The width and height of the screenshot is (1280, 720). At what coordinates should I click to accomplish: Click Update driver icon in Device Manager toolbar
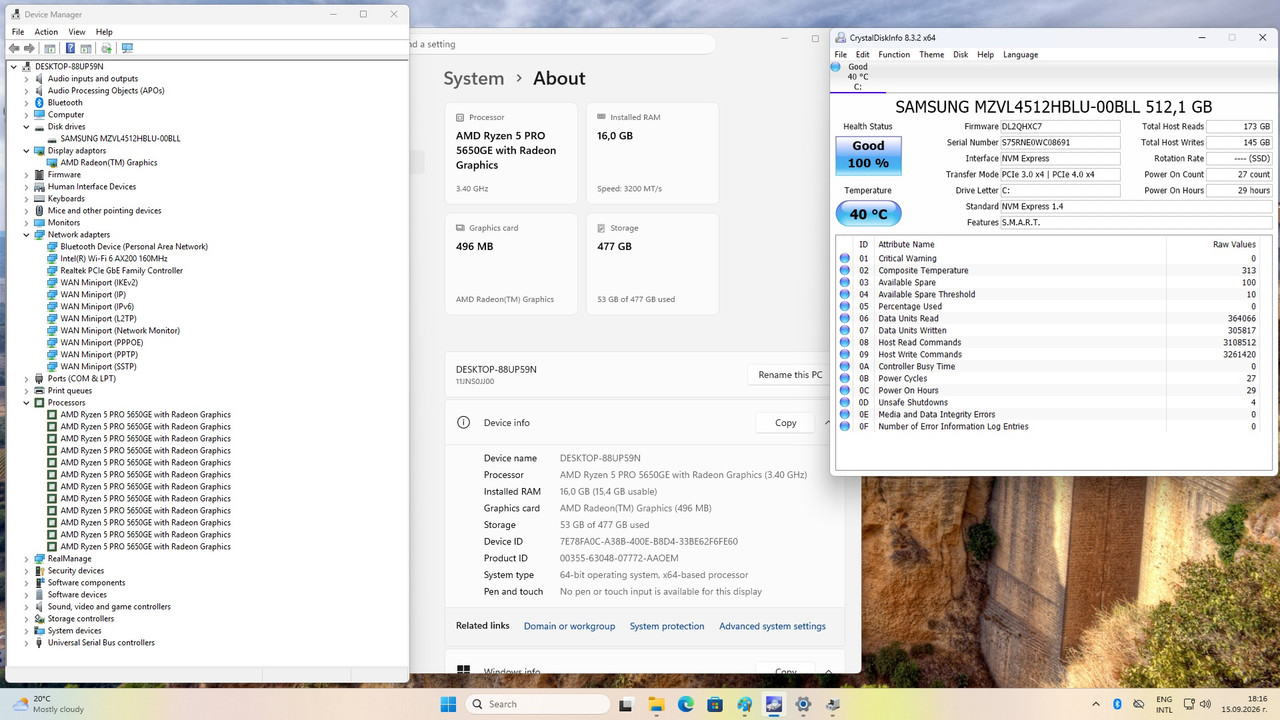[106, 48]
